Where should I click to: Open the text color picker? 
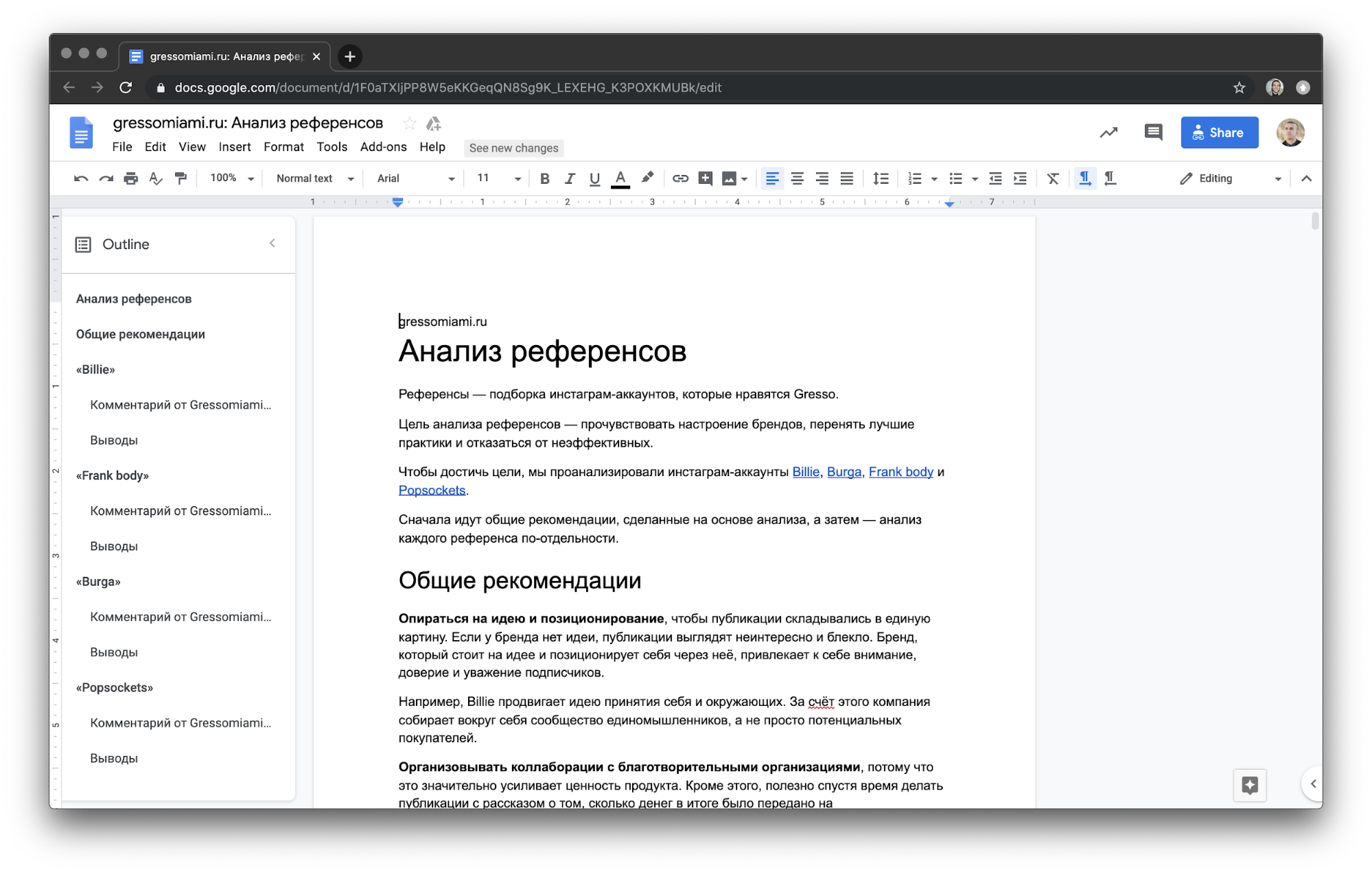[x=620, y=178]
